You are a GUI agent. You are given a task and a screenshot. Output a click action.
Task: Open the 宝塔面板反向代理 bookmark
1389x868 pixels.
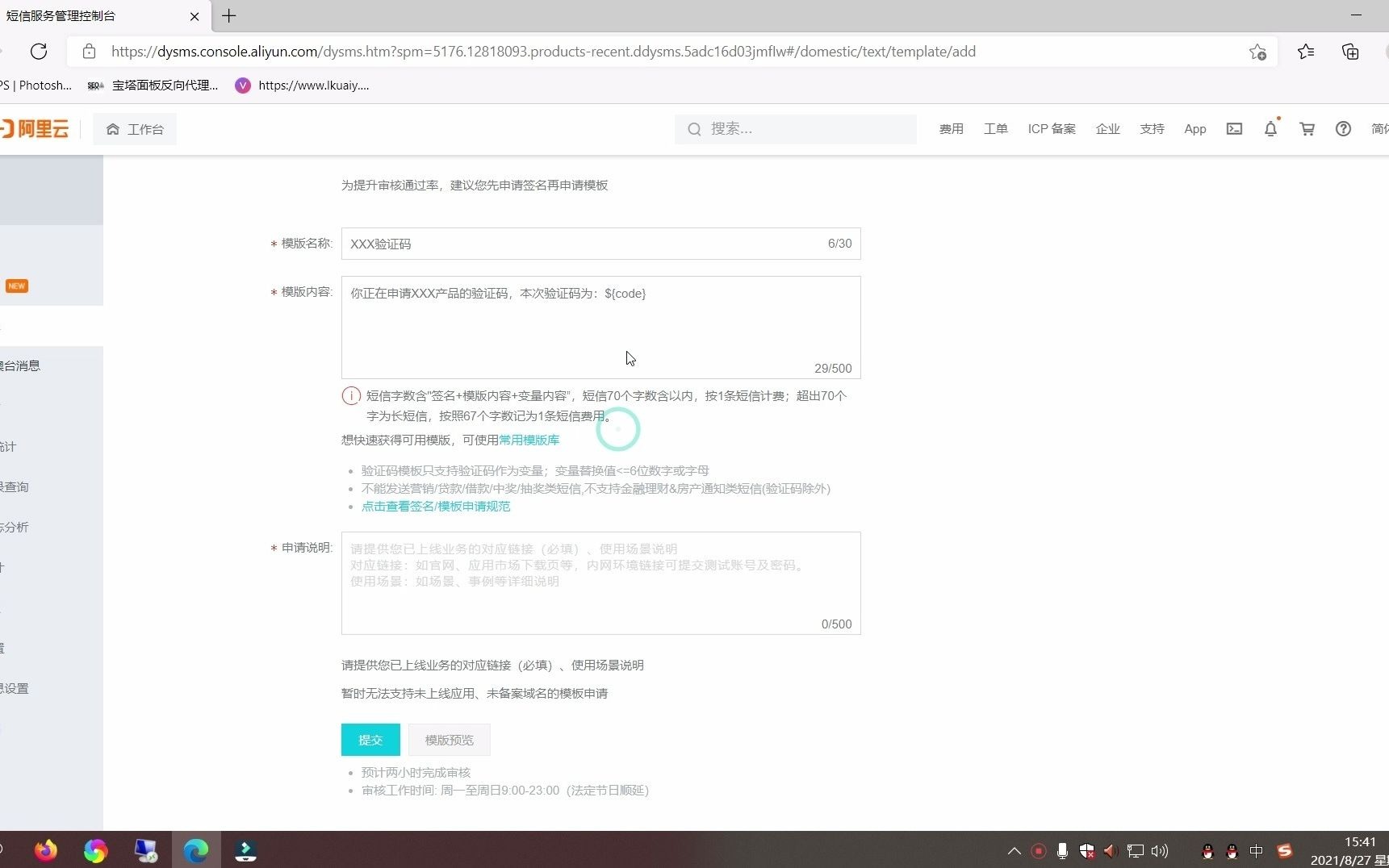(x=153, y=86)
